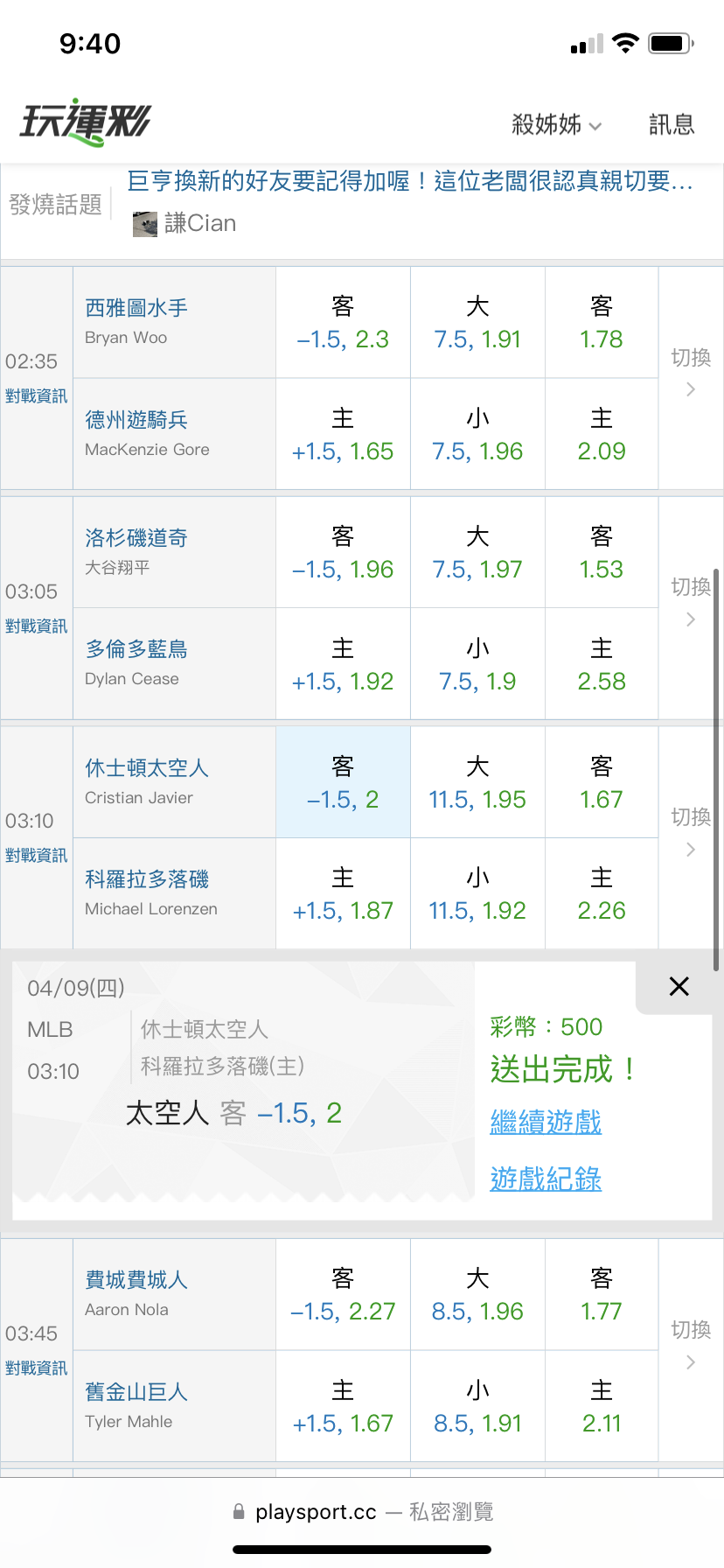Screen dimensions: 724x1568
Task: Choose 小 8.5, 1.91 under for Giants game
Action: click(477, 1407)
